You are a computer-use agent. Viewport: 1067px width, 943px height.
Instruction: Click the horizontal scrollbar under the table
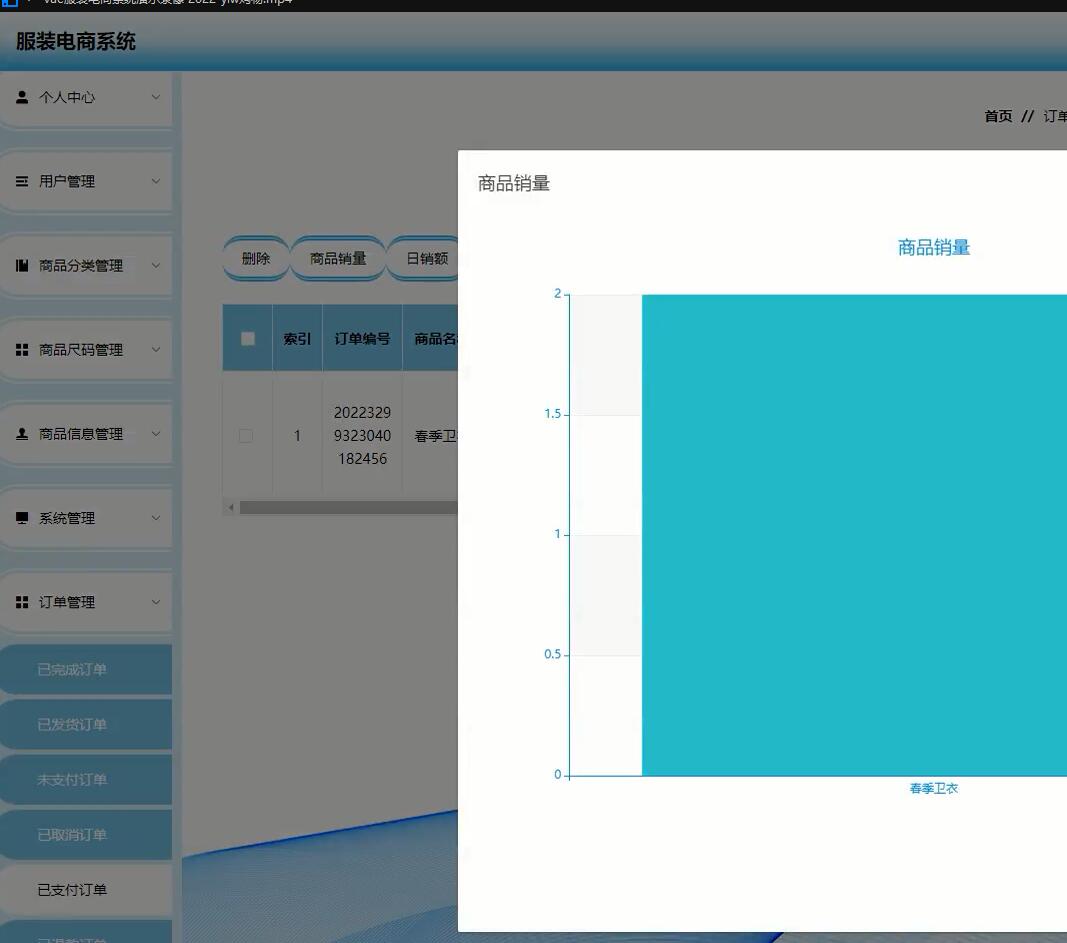(348, 508)
